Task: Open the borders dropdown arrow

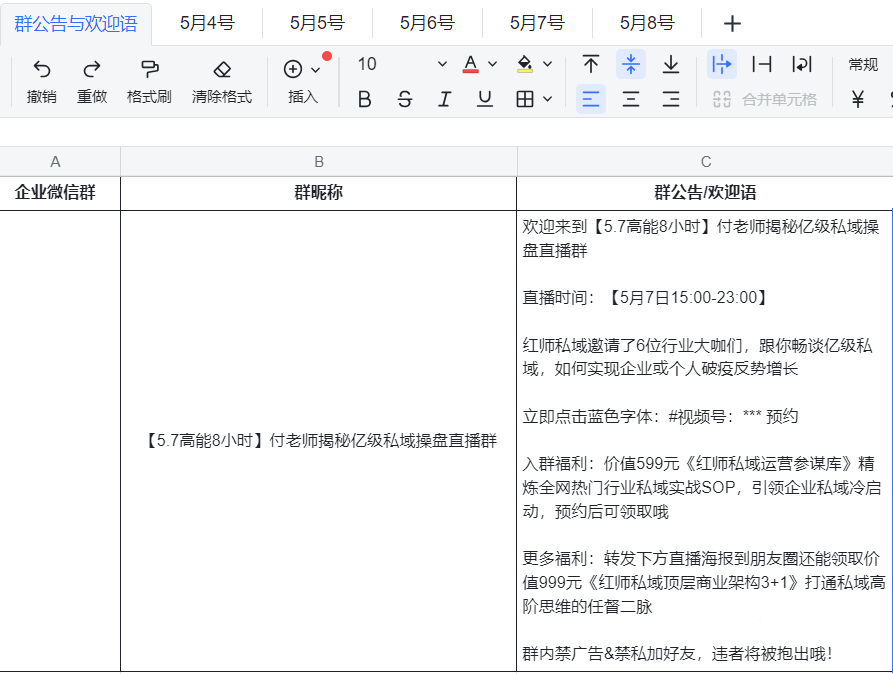Action: click(547, 100)
